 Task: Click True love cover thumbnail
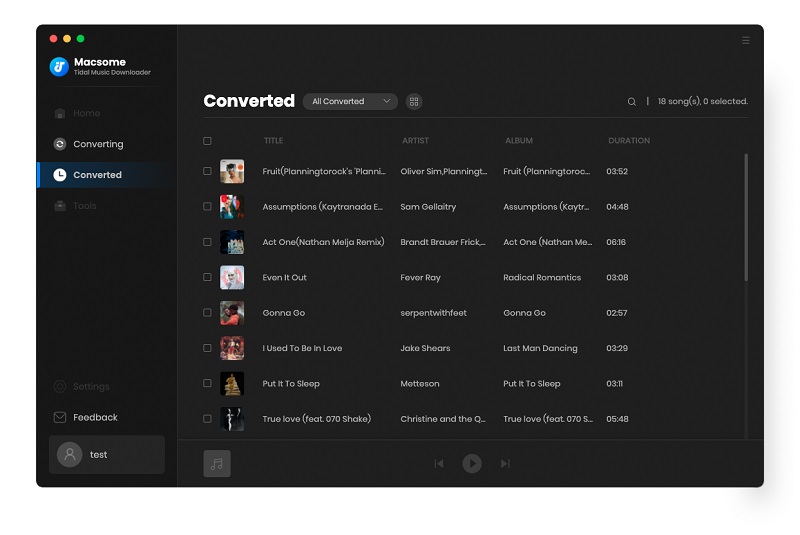[232, 419]
